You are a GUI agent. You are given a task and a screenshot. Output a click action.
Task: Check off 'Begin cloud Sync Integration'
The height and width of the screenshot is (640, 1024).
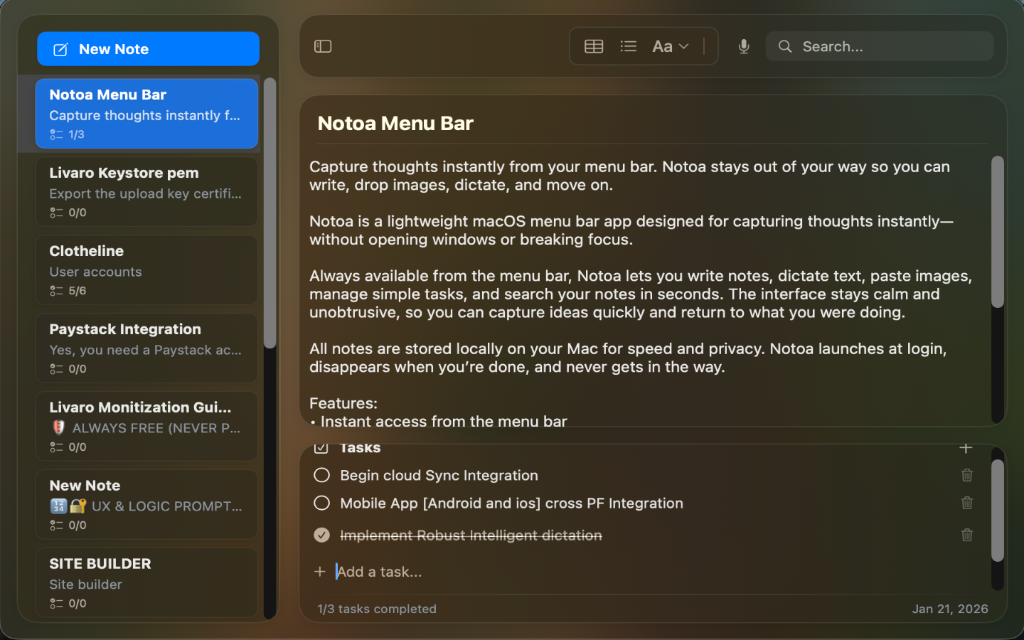322,475
